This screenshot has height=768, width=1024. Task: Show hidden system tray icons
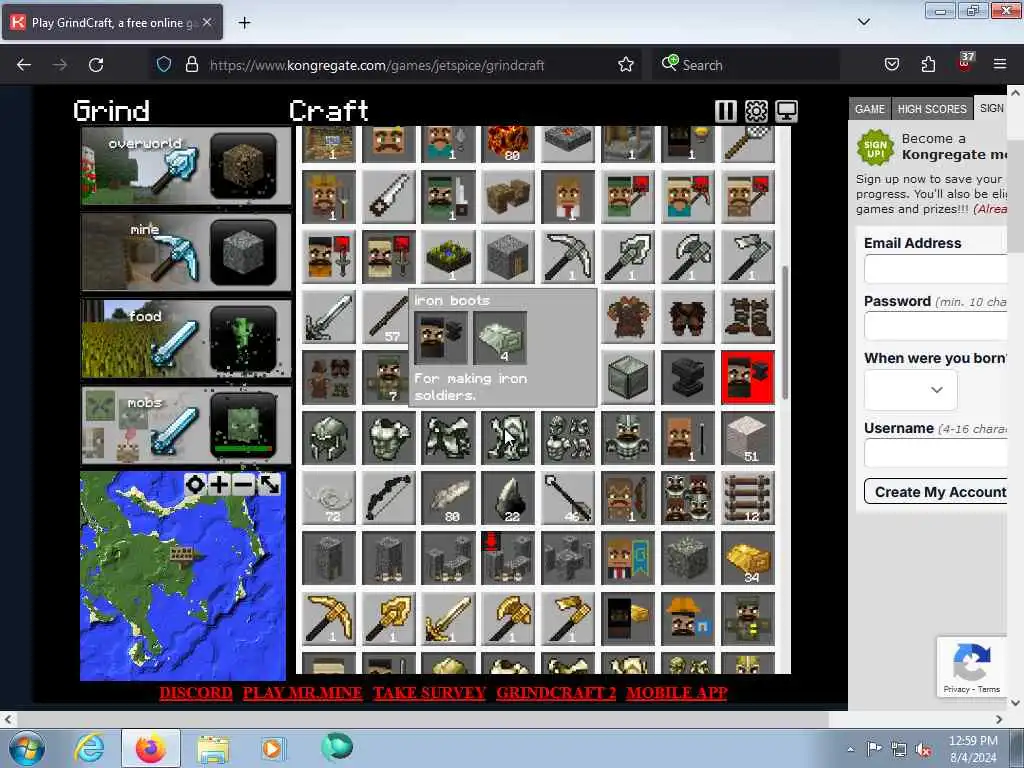pos(850,749)
